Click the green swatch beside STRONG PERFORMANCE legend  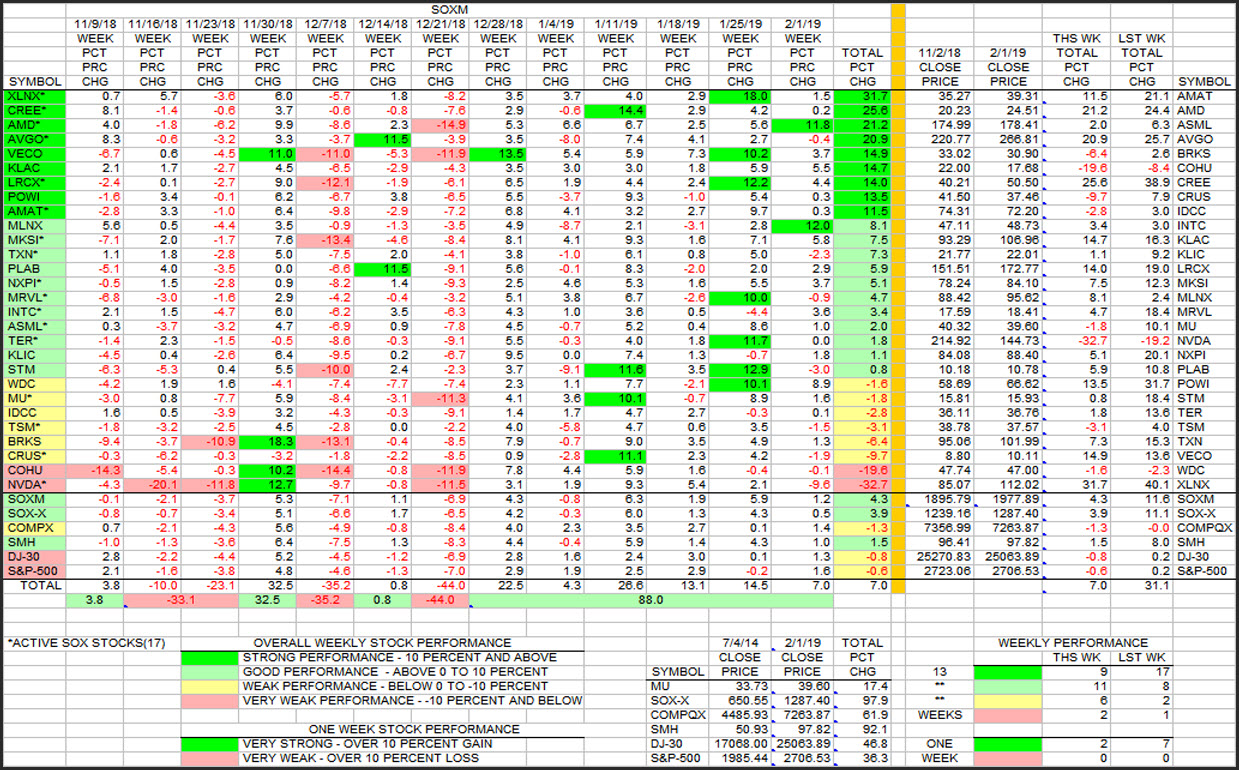tap(209, 657)
